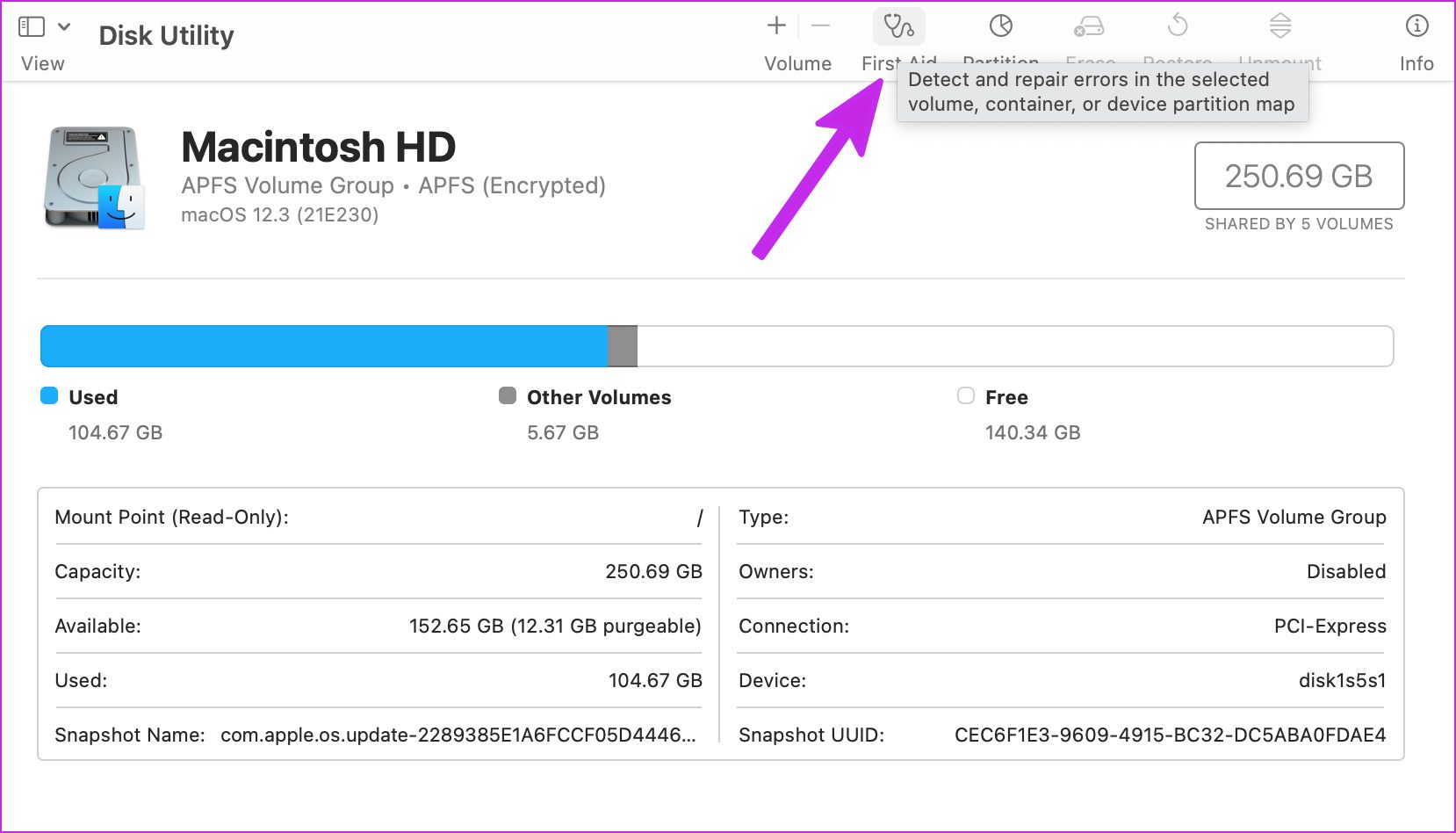The height and width of the screenshot is (833, 1456).
Task: Click the Mount Point (Read-Only) row
Action: tap(378, 517)
